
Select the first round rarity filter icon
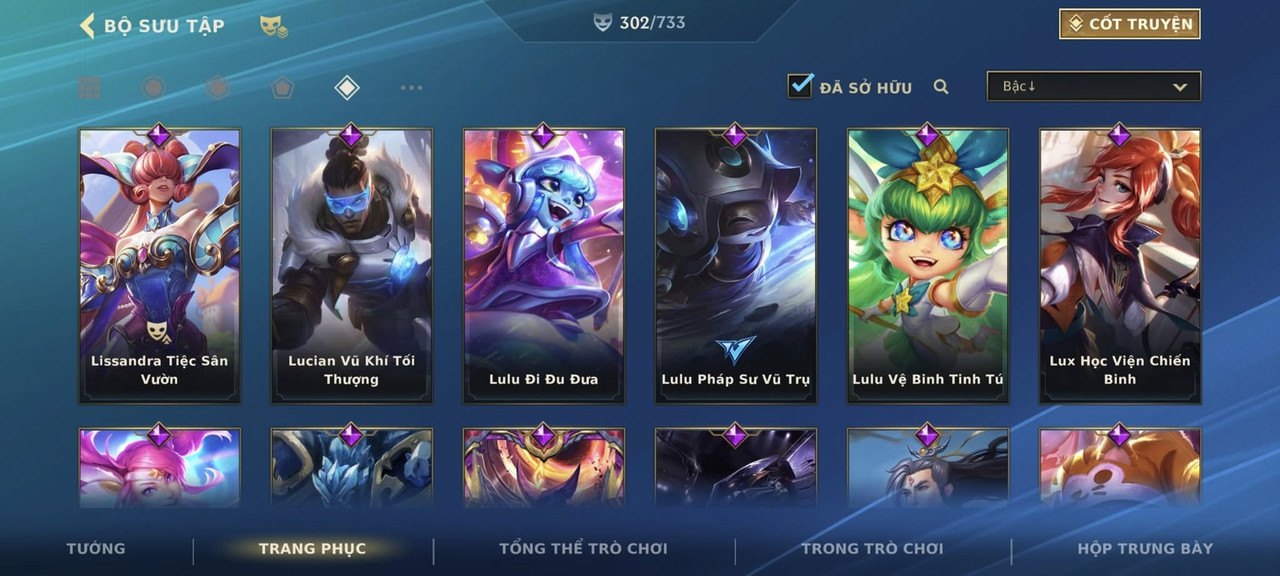[x=153, y=88]
